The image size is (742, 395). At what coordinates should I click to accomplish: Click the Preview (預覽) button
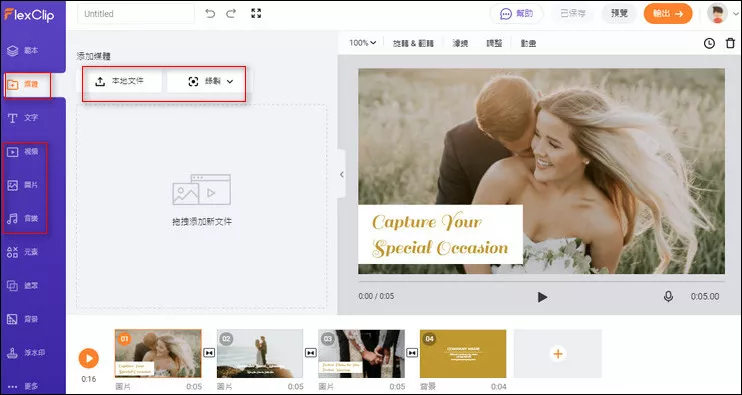(619, 14)
